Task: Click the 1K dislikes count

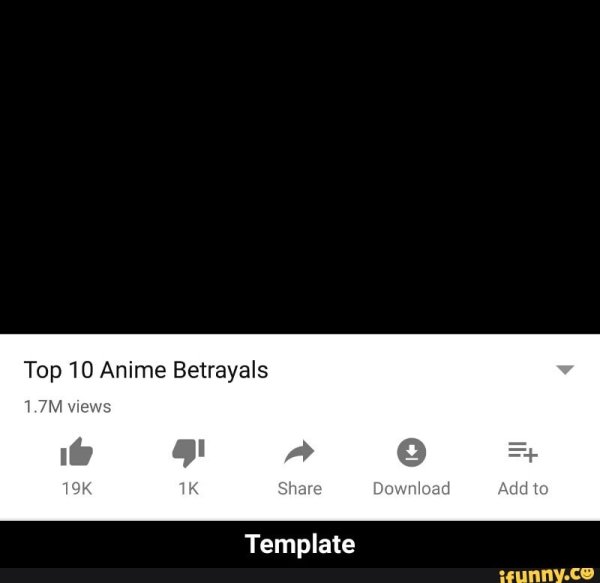Action: (x=189, y=489)
